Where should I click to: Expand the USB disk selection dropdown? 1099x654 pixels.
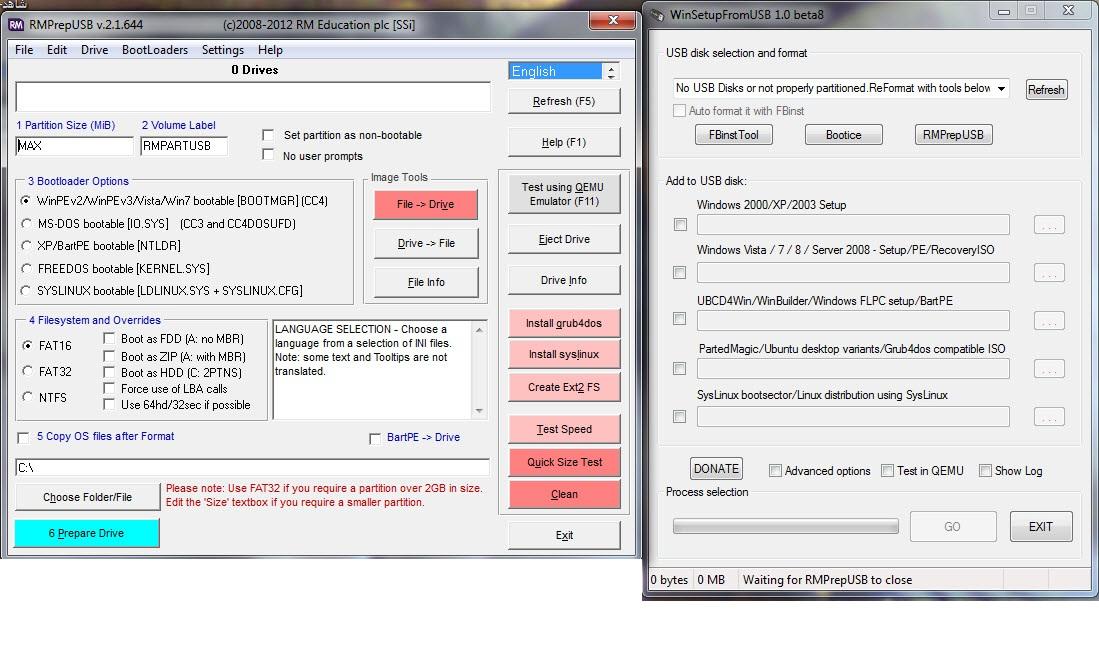point(1002,88)
